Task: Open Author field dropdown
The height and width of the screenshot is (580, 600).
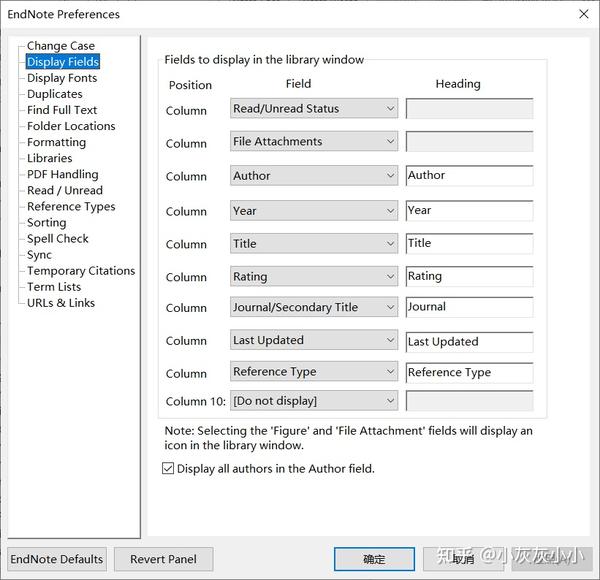Action: [x=314, y=176]
